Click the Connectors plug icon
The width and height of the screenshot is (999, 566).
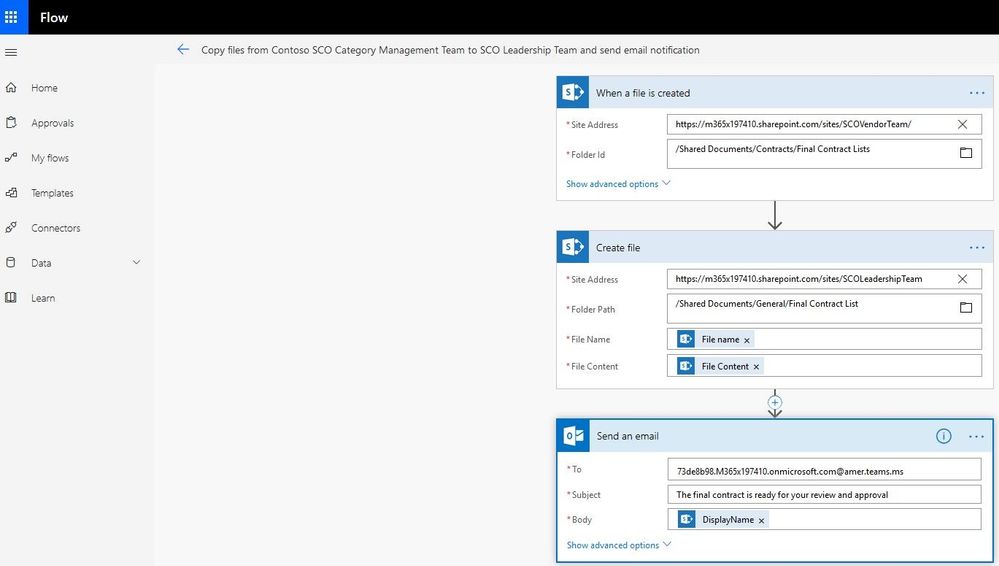(11, 228)
